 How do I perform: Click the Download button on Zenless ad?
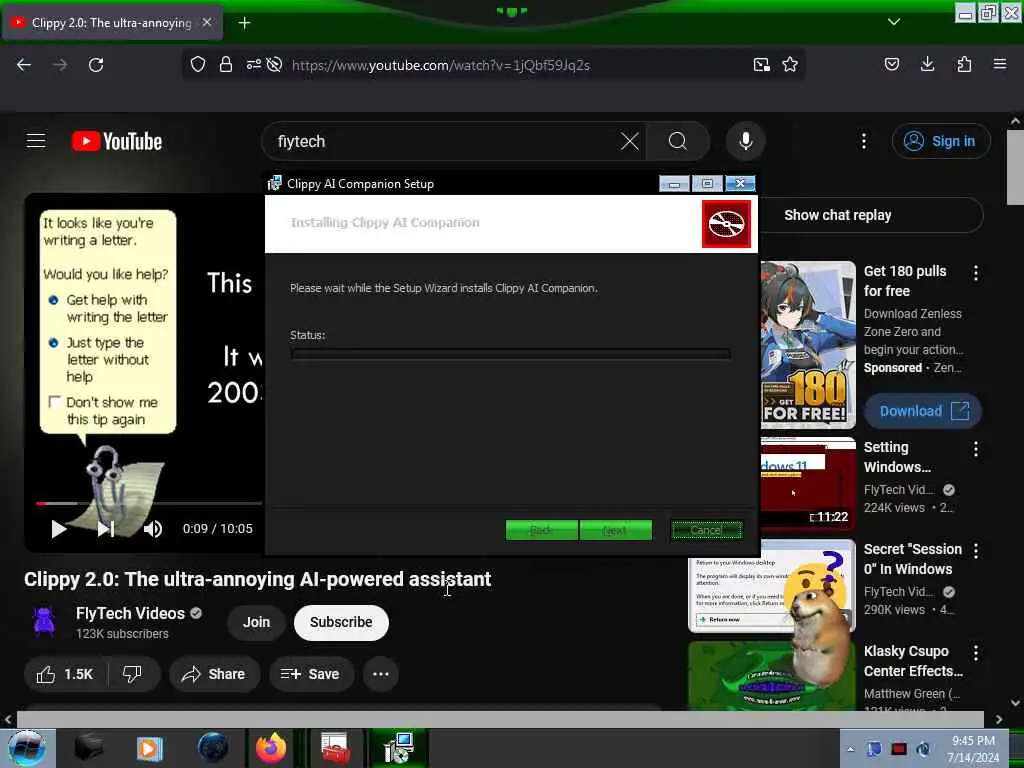(923, 411)
